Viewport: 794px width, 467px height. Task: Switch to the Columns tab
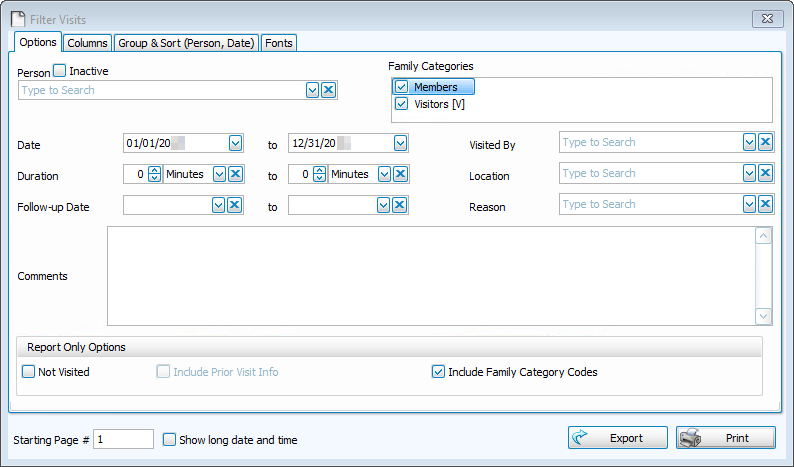pos(87,43)
